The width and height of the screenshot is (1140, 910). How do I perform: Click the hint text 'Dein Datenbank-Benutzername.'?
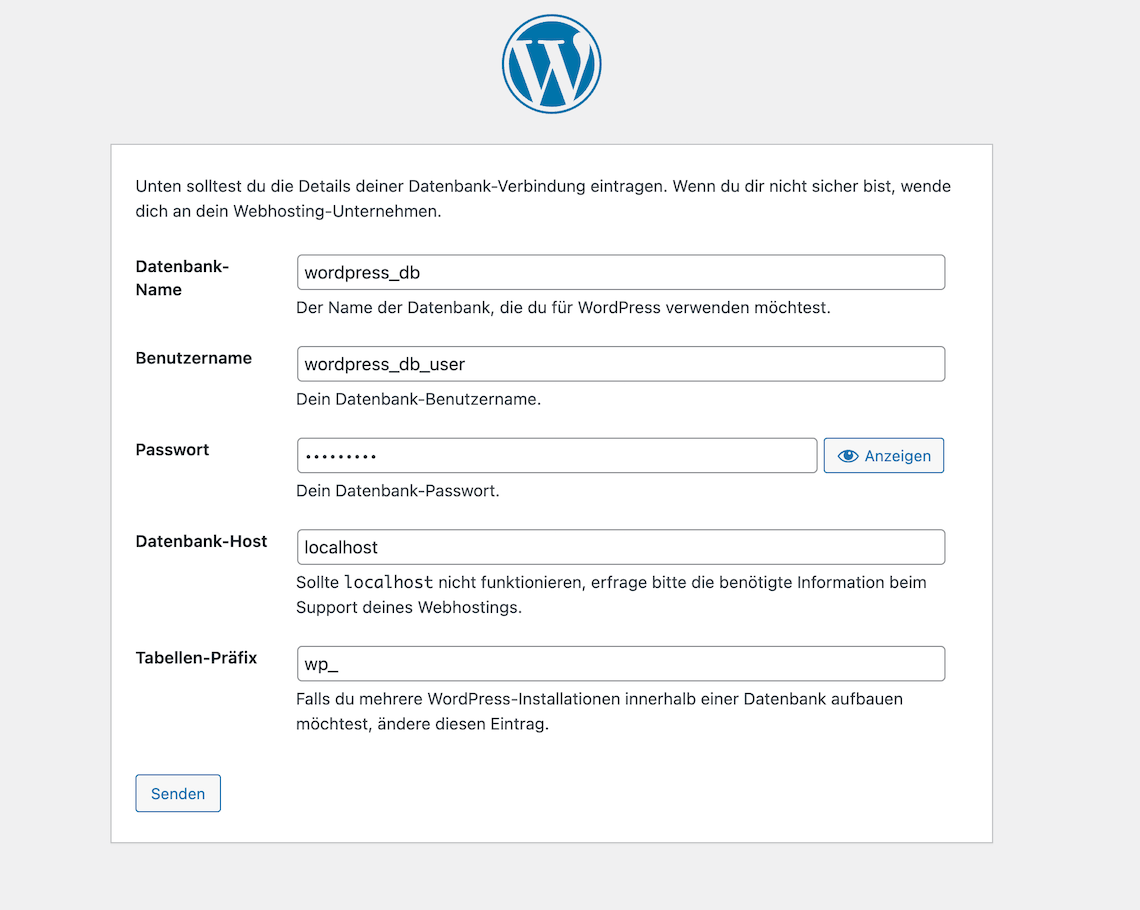pos(418,399)
